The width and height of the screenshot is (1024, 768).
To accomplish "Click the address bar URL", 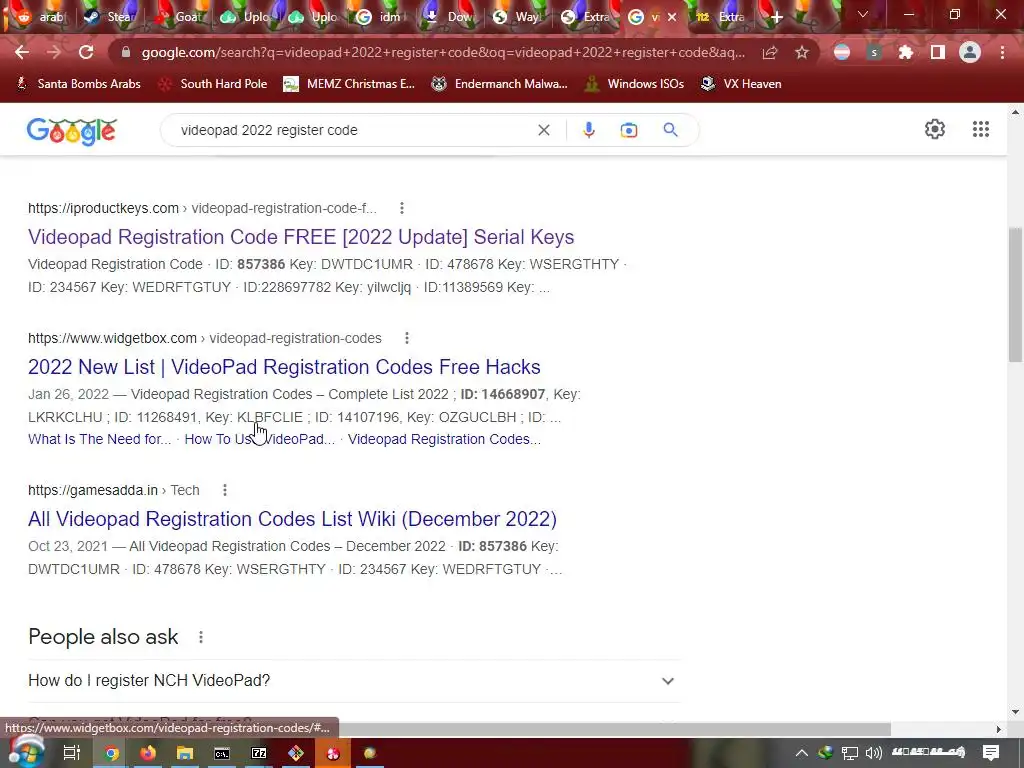I will (443, 52).
